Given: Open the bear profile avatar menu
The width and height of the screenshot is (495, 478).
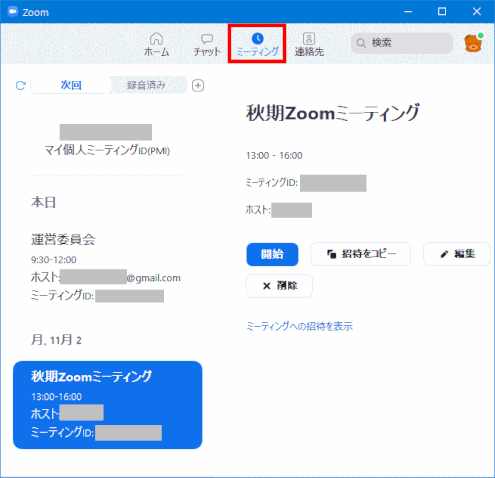Looking at the screenshot, I should (x=474, y=43).
